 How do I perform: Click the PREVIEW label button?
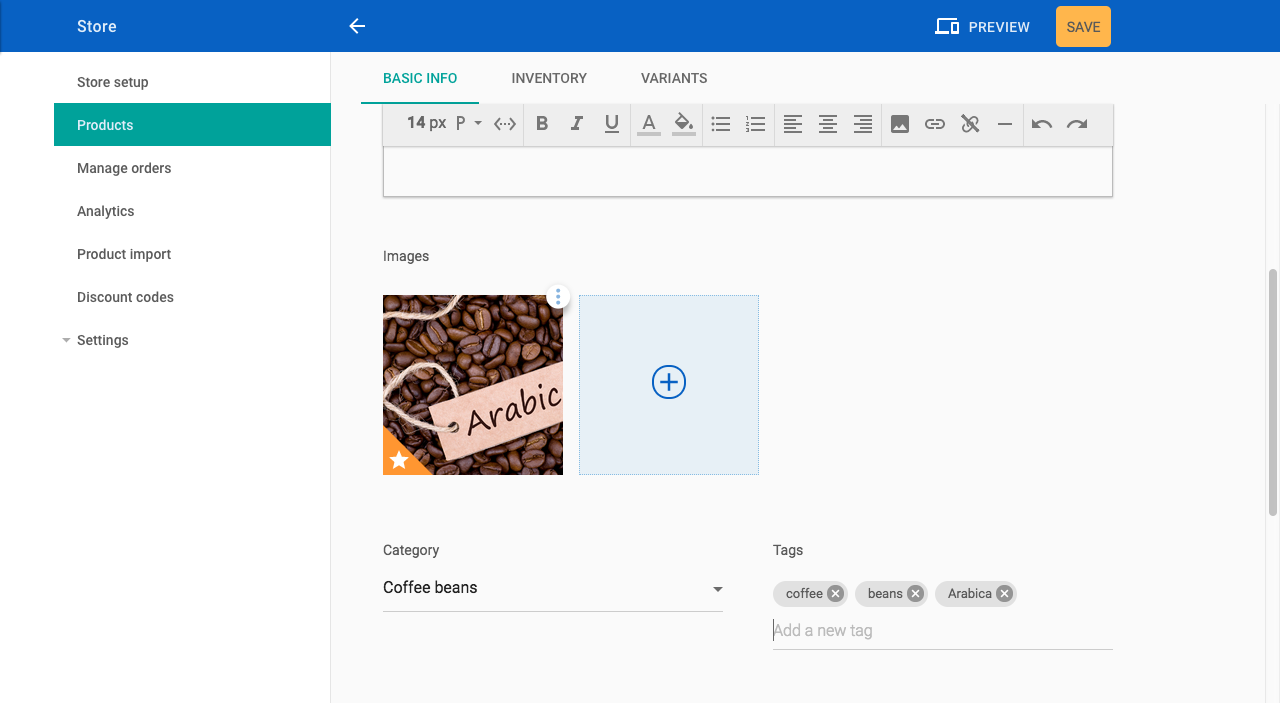click(999, 27)
